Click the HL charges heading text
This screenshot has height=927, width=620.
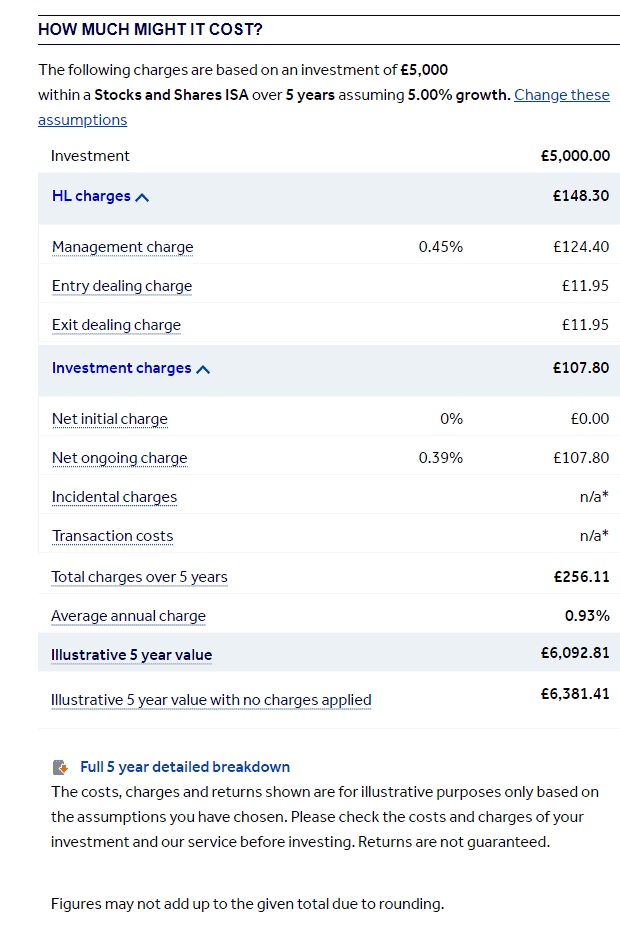point(91,196)
